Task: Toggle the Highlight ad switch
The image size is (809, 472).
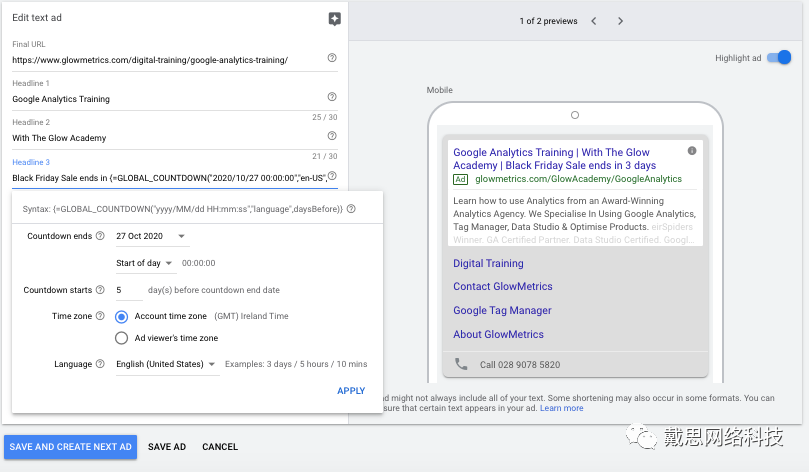Action: point(779,57)
